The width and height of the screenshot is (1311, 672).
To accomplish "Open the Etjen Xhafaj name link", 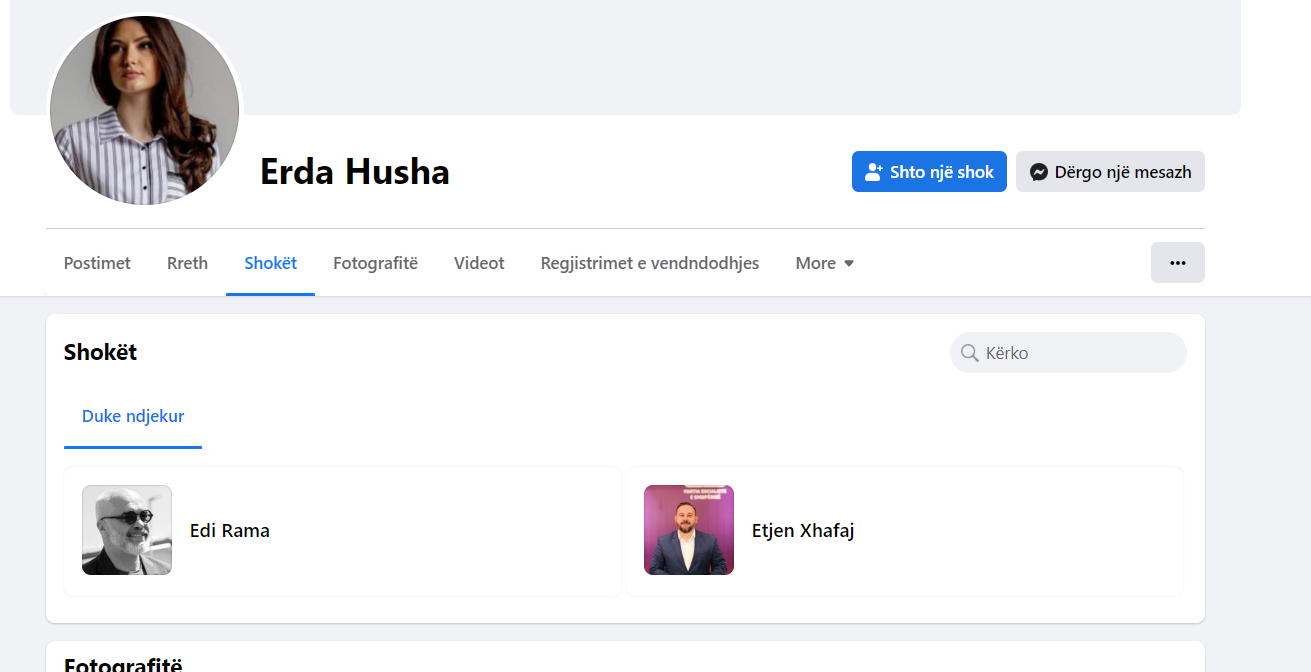I will (802, 531).
